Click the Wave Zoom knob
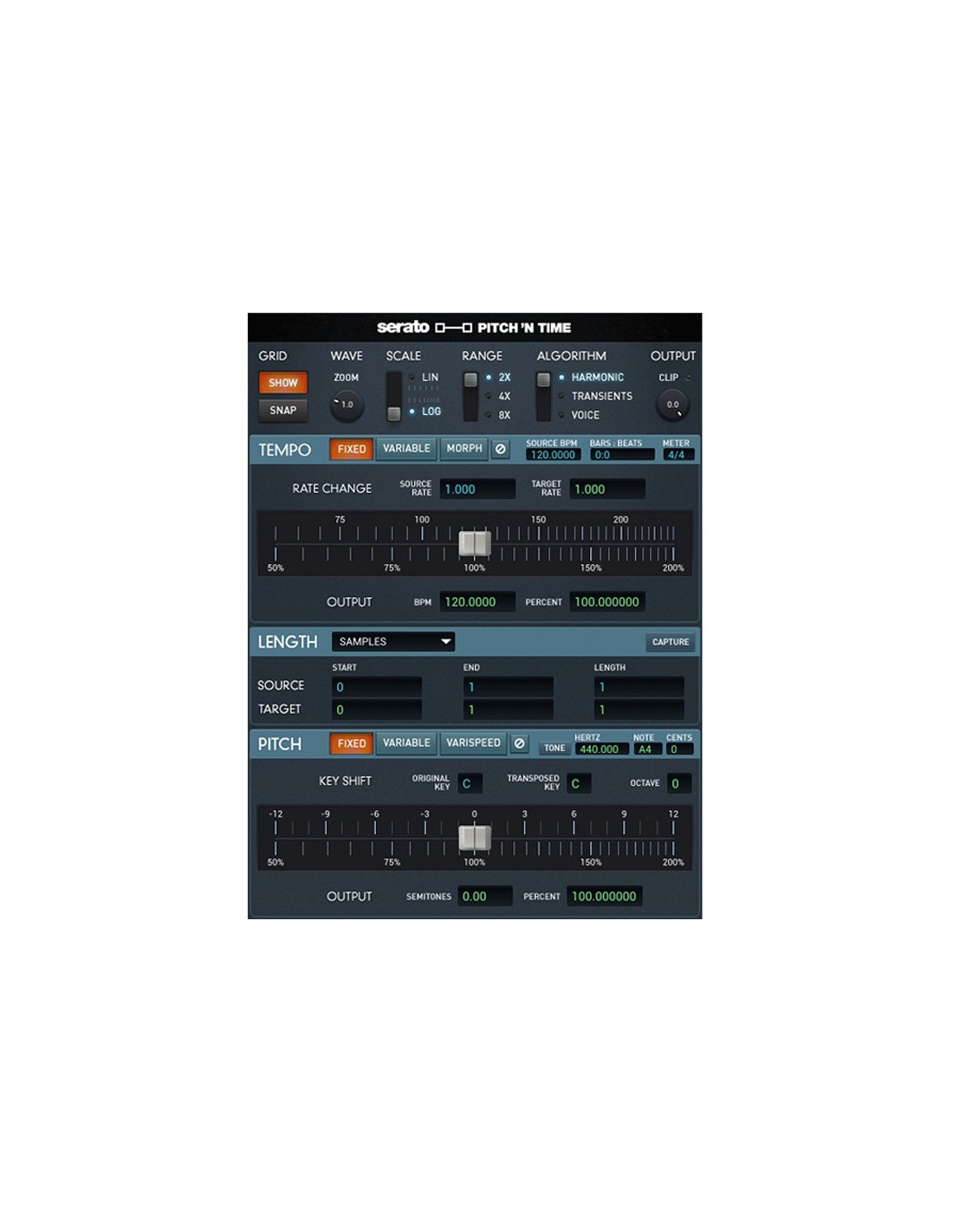 pyautogui.click(x=347, y=405)
